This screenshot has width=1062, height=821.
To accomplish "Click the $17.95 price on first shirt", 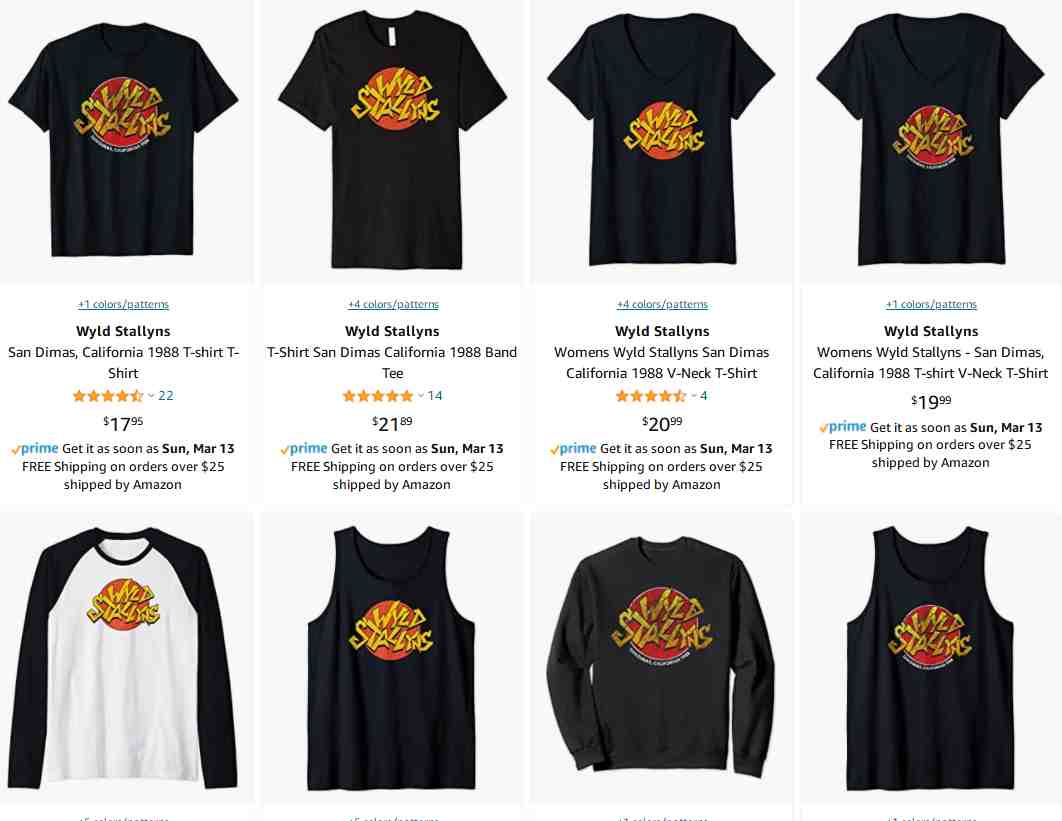I will pos(123,423).
